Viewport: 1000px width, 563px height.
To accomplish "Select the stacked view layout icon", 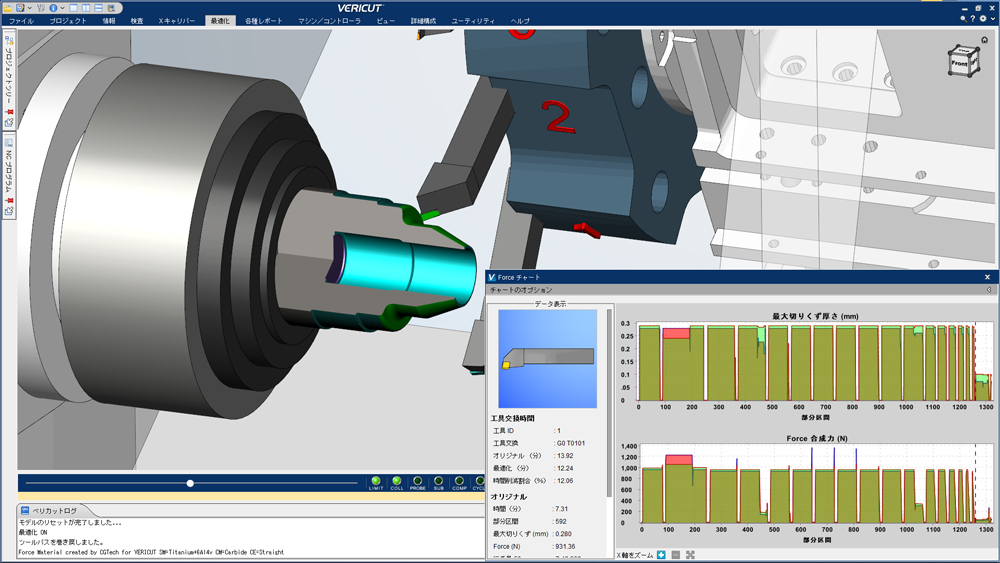I will (98, 8).
